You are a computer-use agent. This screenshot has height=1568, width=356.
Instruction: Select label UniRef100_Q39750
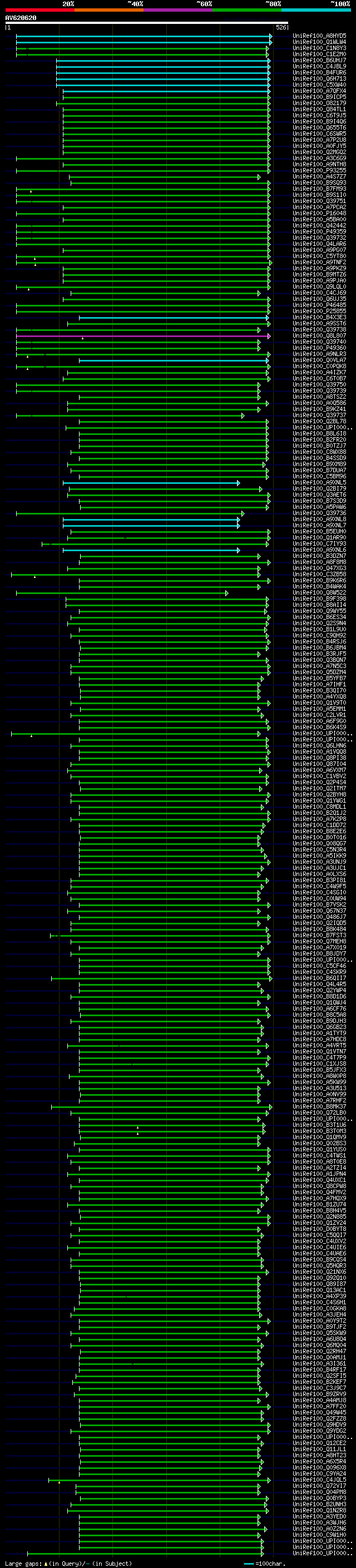pyautogui.click(x=319, y=385)
